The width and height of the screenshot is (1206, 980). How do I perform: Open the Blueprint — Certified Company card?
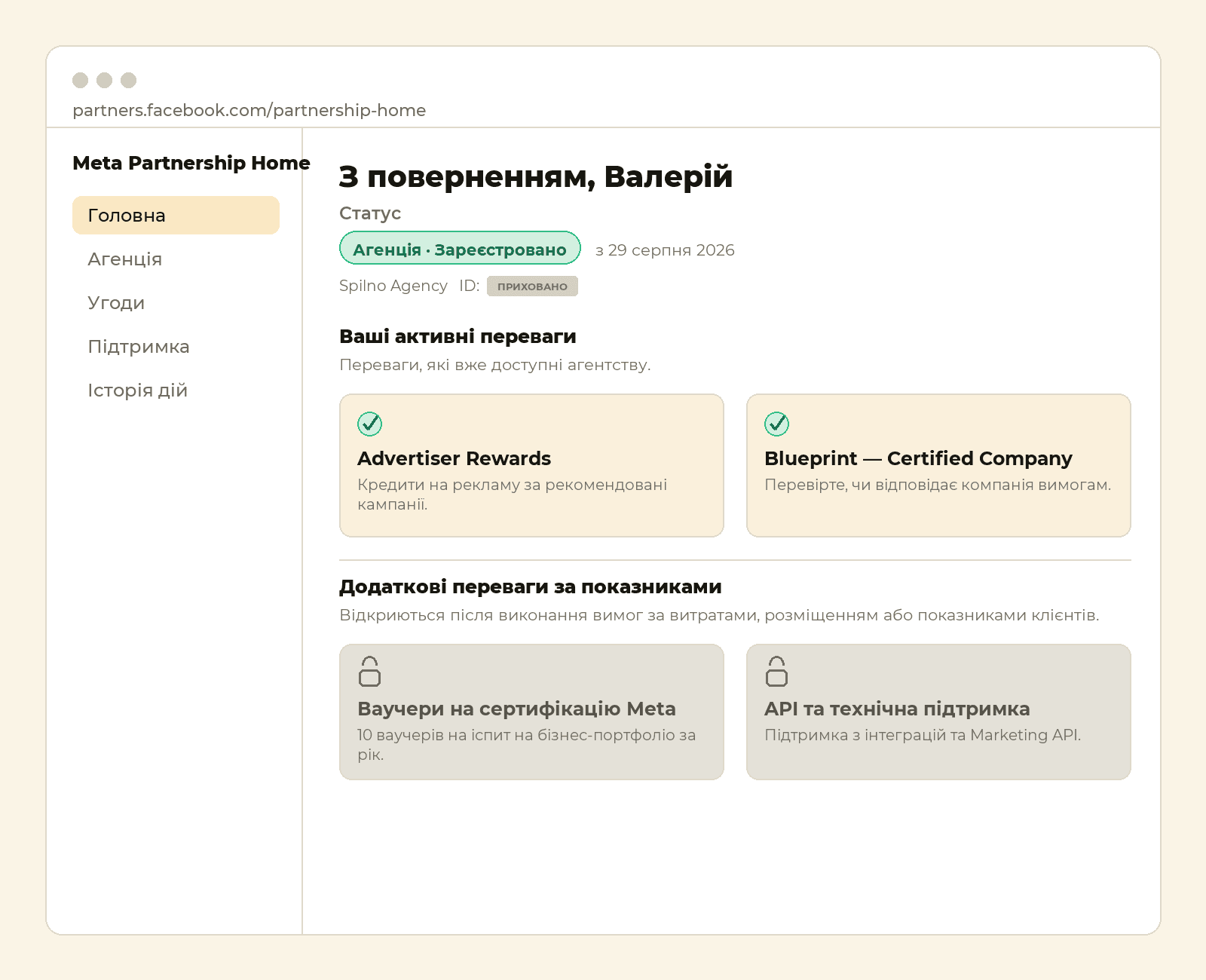938,465
